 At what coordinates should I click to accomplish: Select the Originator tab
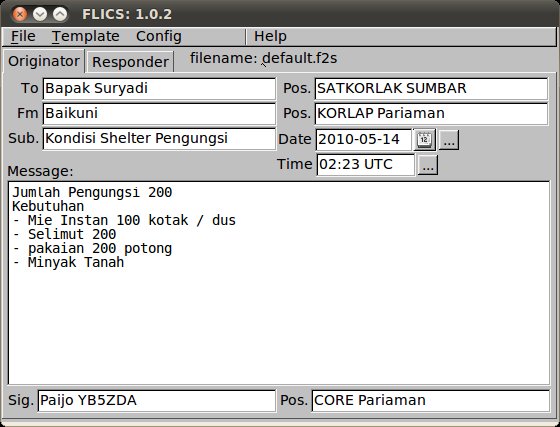coord(44,61)
